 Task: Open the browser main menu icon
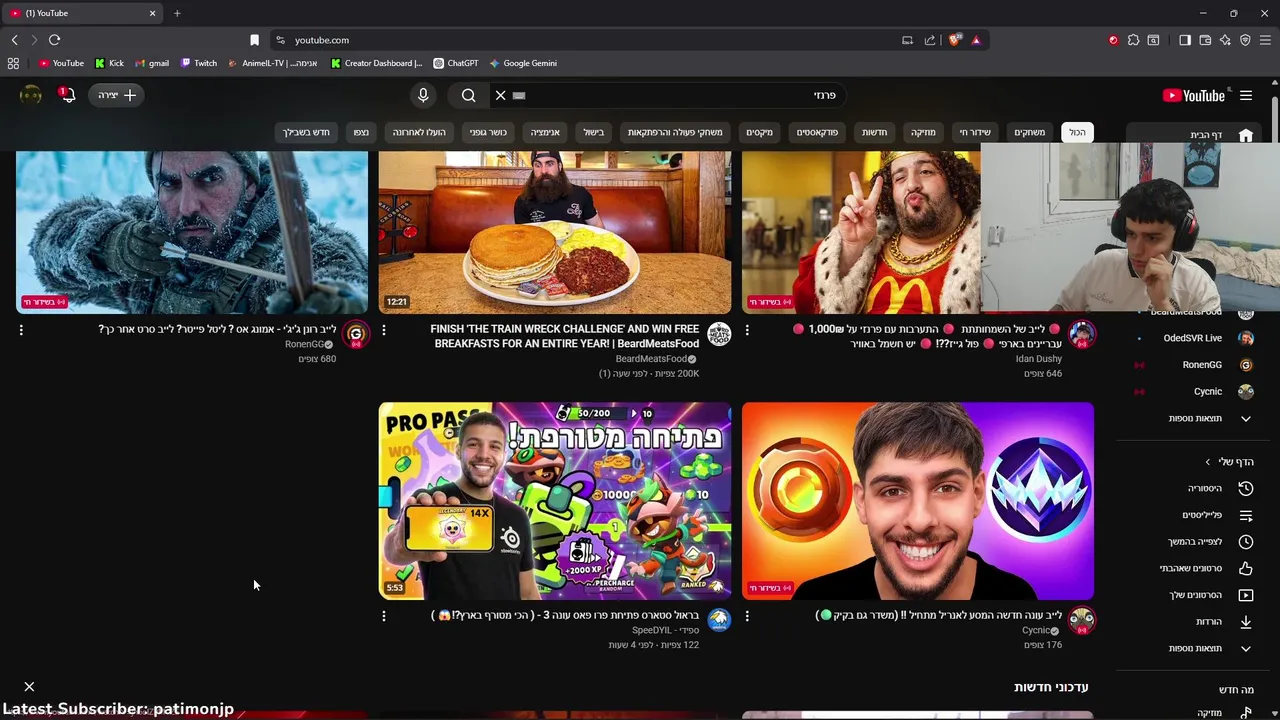(x=1266, y=40)
